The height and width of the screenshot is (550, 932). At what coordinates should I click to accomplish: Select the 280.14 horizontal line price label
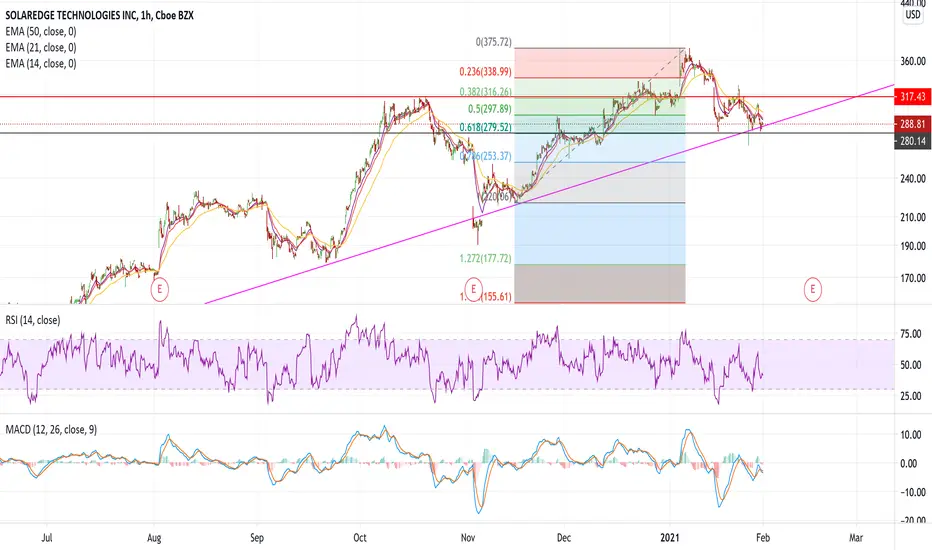912,142
